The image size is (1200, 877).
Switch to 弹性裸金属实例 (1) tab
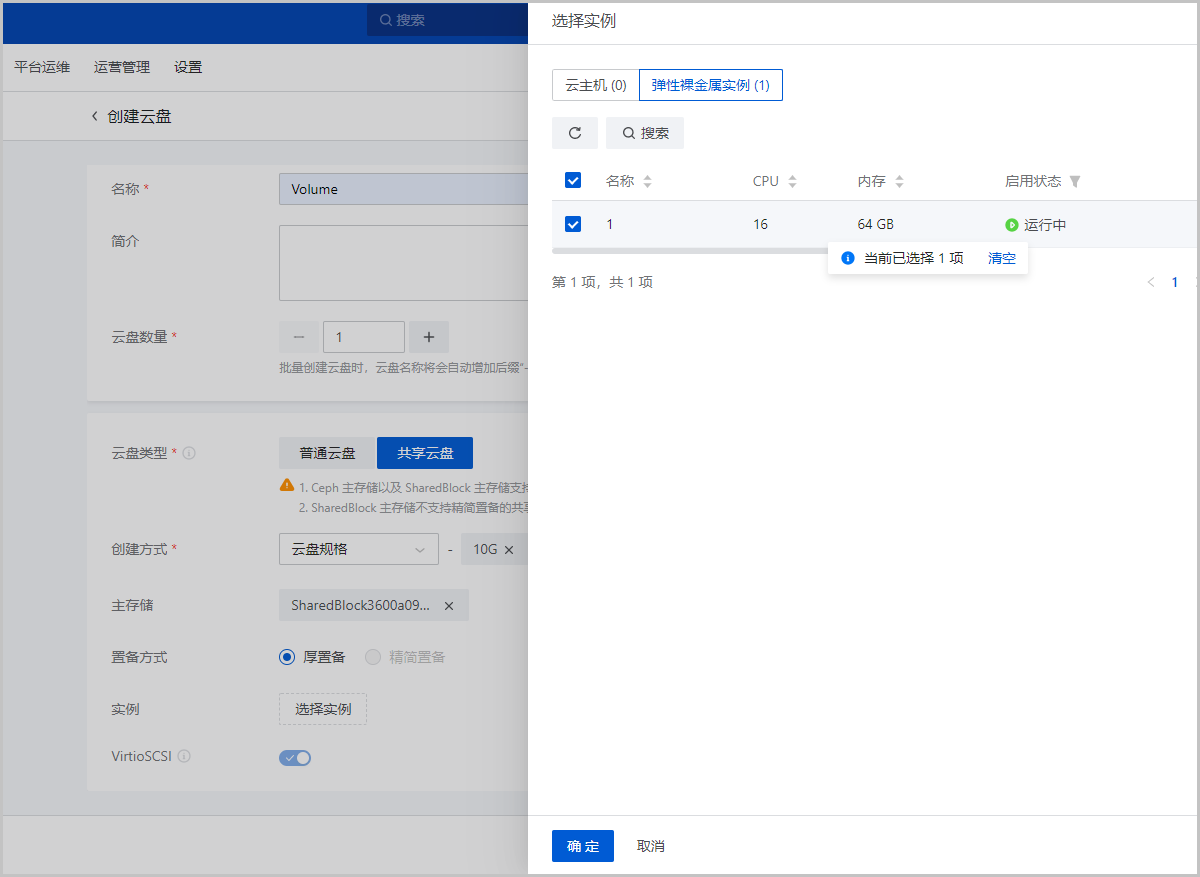[x=710, y=85]
